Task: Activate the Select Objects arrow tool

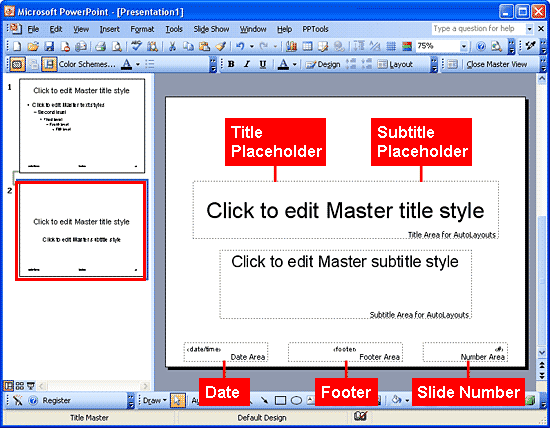Action: [x=177, y=400]
